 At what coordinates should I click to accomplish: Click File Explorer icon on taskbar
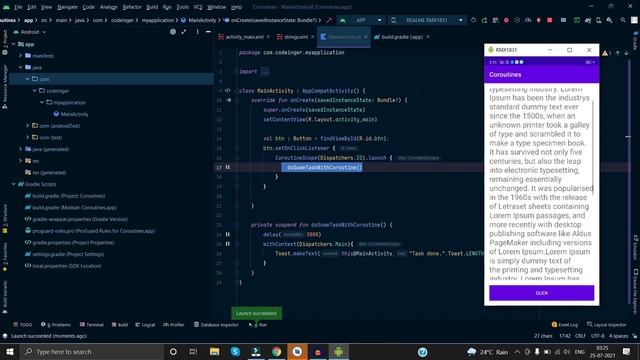(215, 351)
